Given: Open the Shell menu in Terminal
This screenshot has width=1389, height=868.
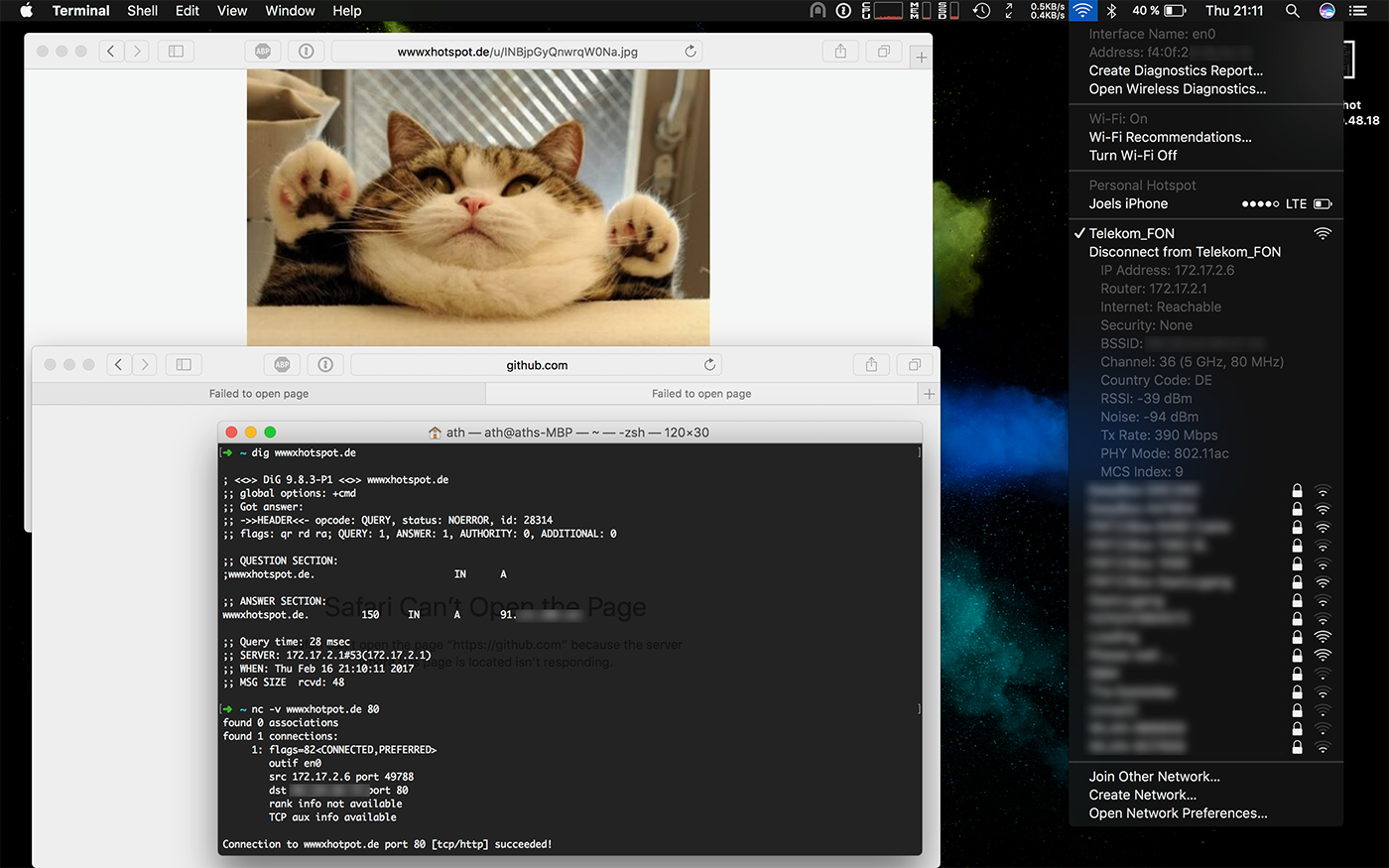Looking at the screenshot, I should (142, 11).
